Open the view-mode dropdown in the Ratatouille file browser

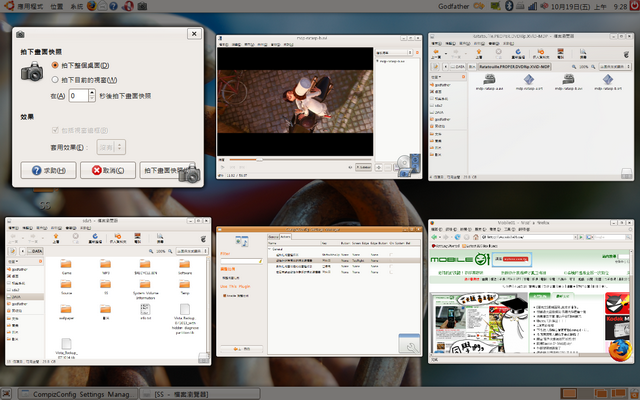(615, 67)
